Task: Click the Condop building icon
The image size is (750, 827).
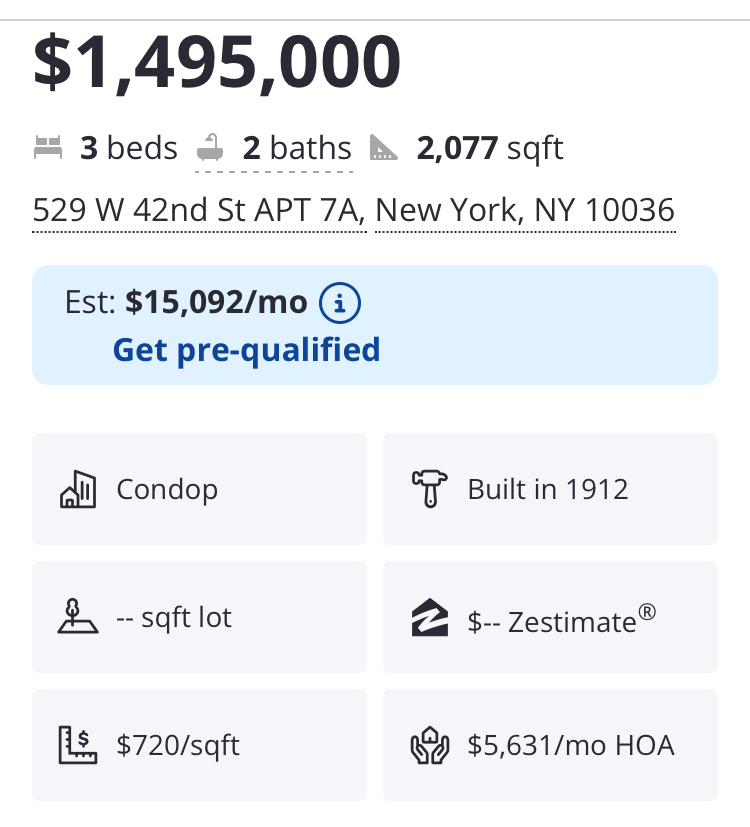Action: (78, 490)
